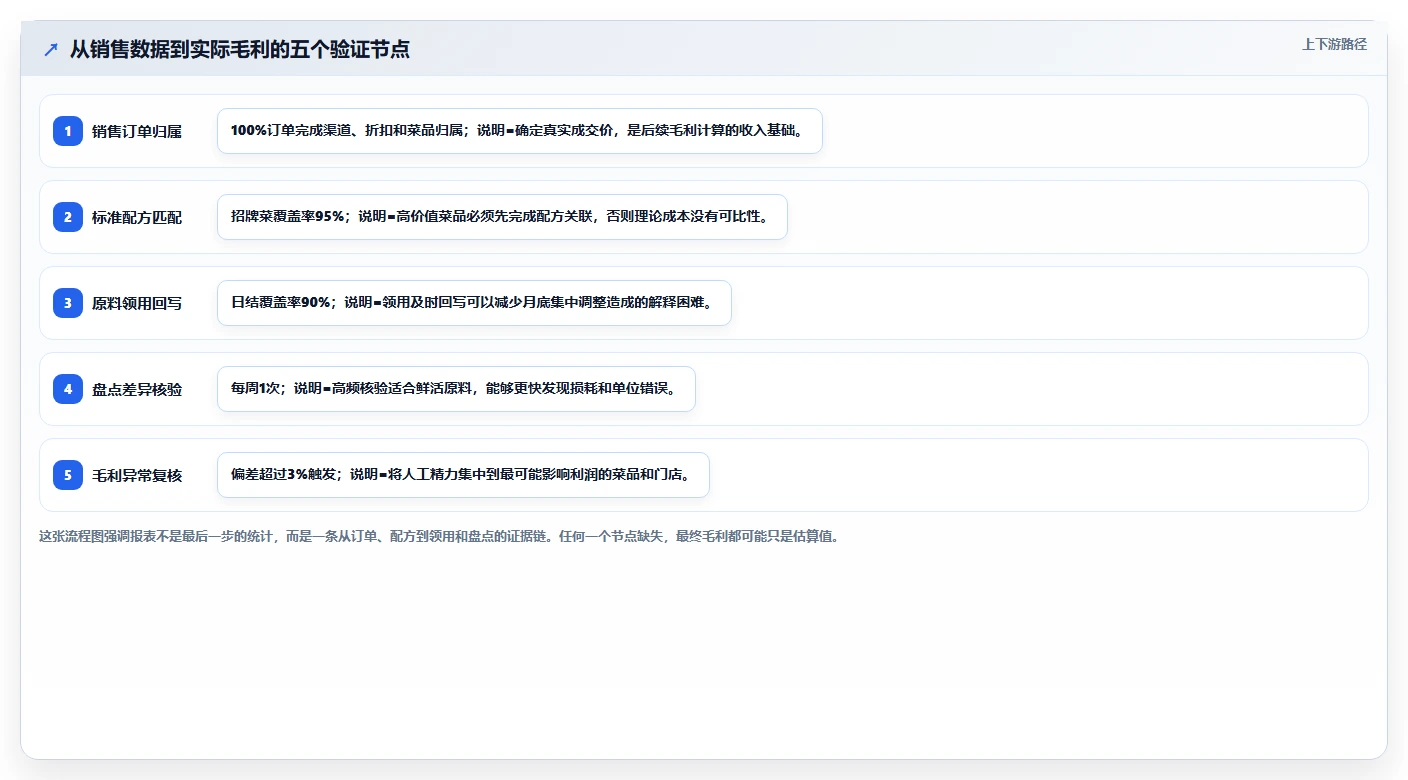Click the 上下游路径 label at top right
This screenshot has width=1408, height=780.
[x=1334, y=44]
